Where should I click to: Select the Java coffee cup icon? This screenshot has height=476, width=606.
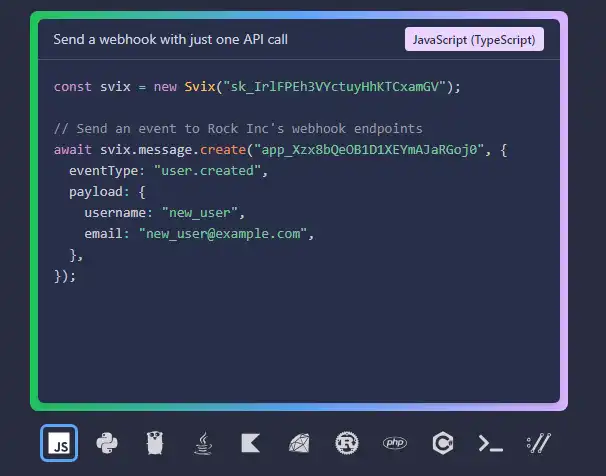point(203,443)
